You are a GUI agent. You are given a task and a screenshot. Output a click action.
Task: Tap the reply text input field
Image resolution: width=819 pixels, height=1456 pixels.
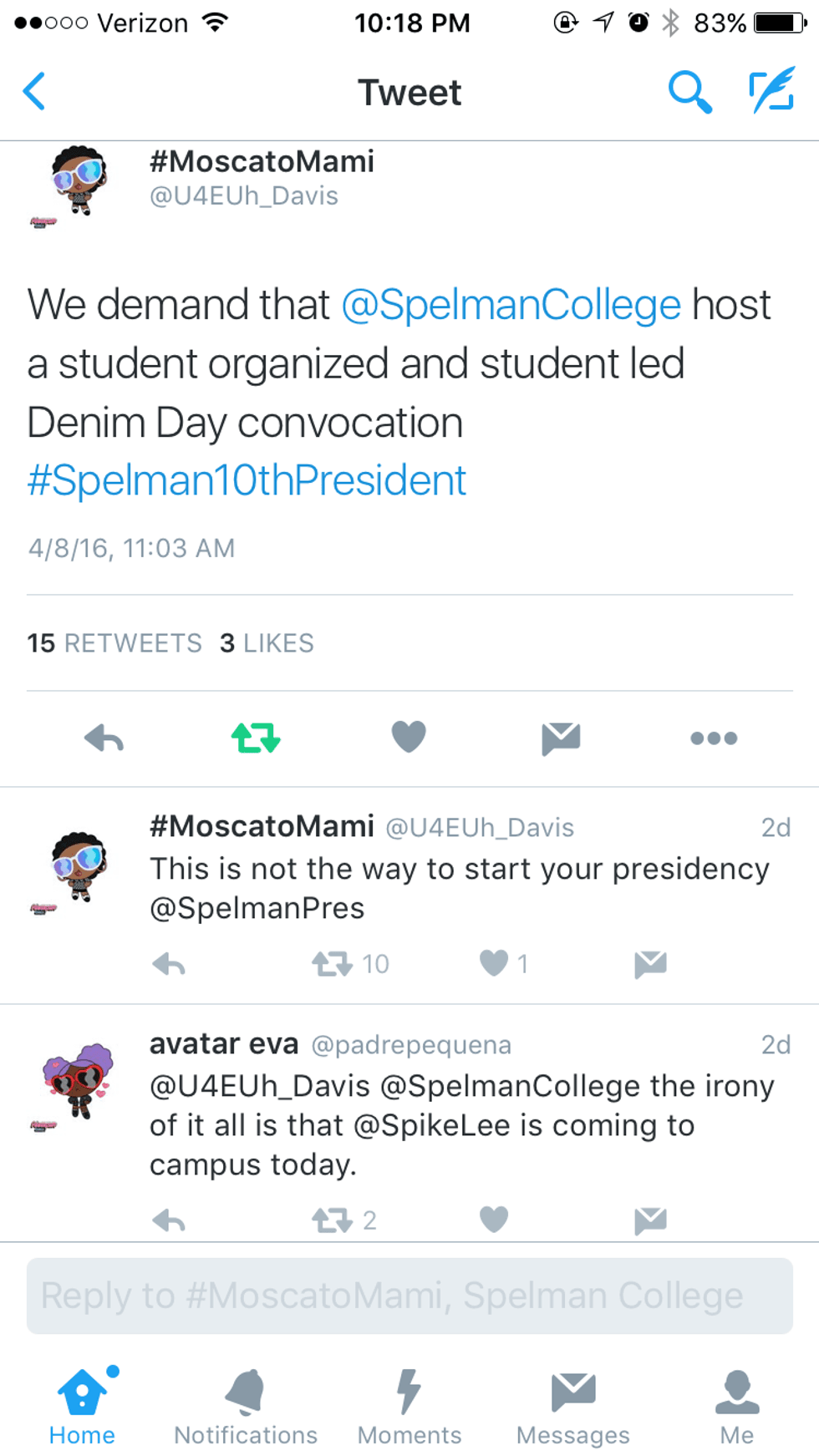point(409,1296)
